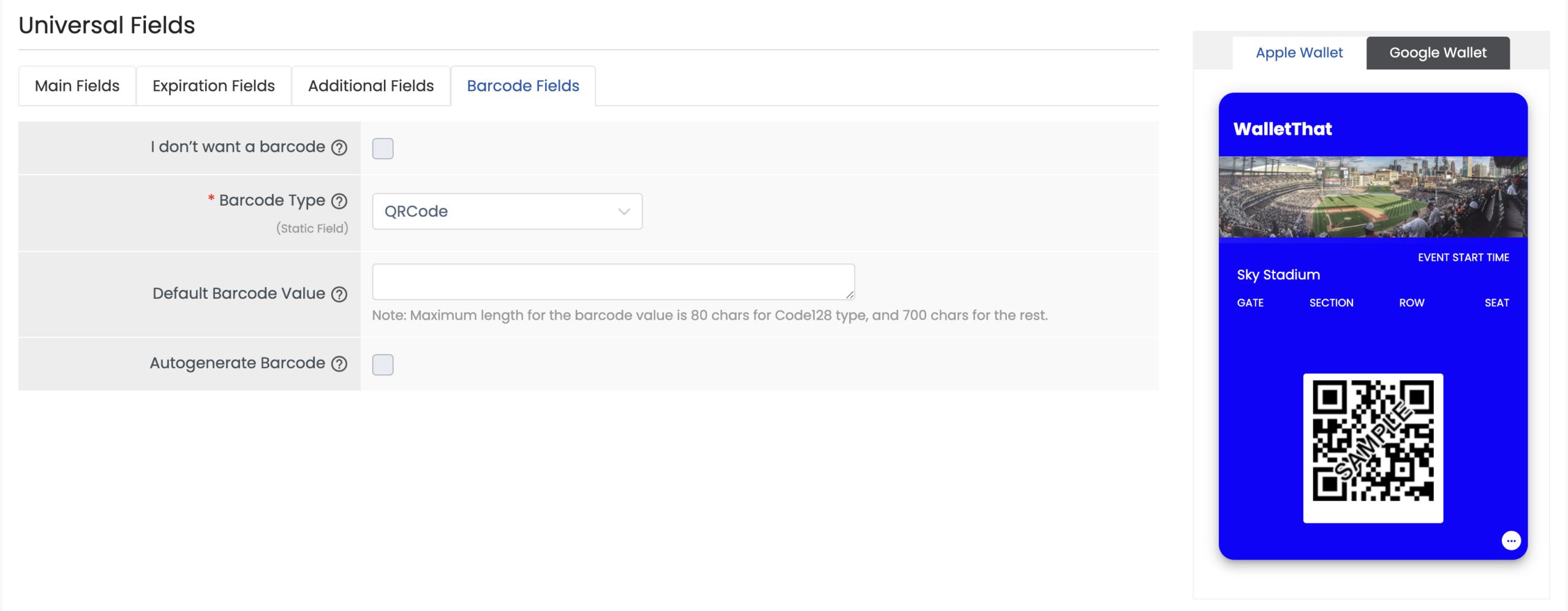Click into the Default Barcode Value text box

[612, 282]
